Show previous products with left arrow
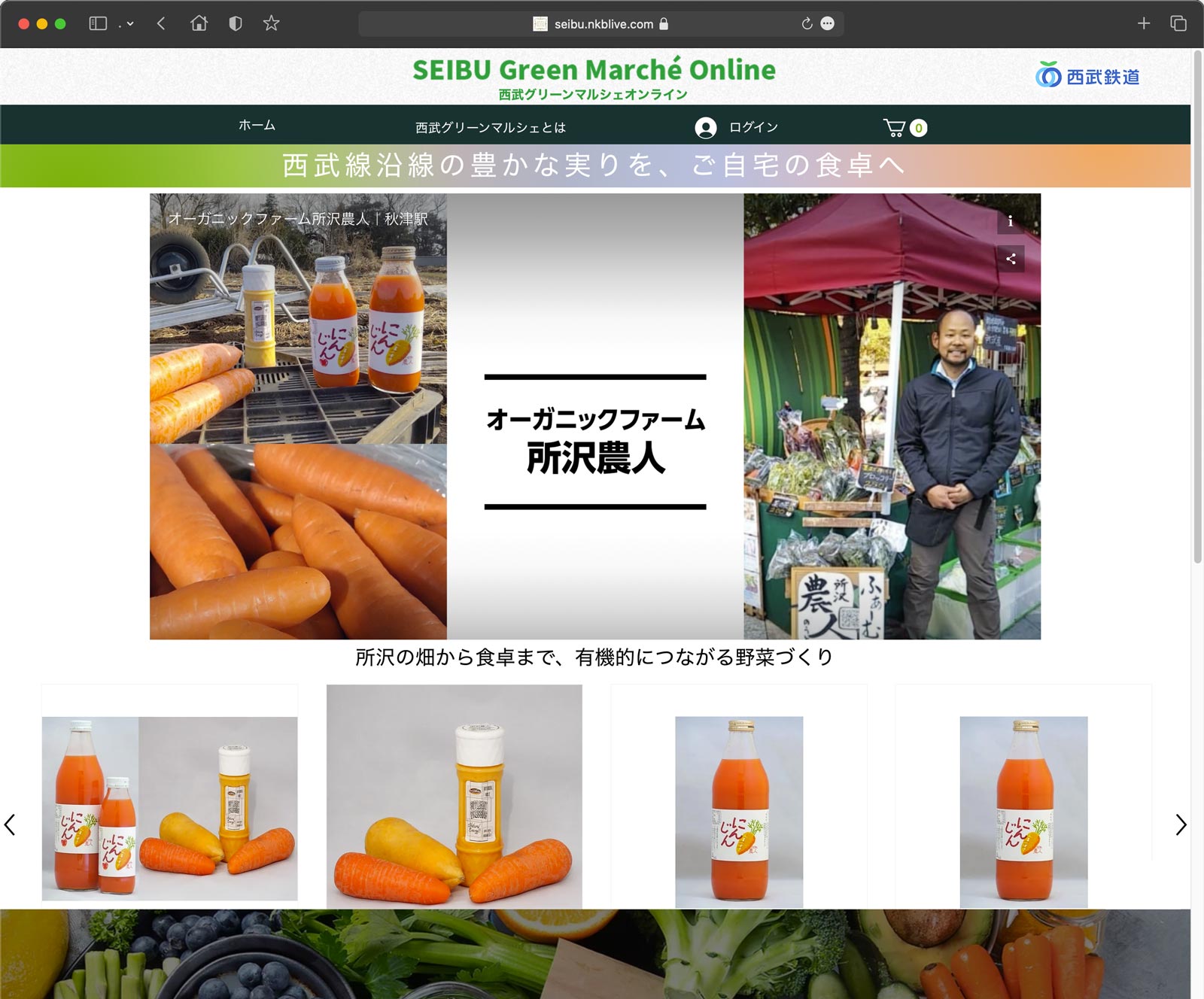 click(x=10, y=825)
